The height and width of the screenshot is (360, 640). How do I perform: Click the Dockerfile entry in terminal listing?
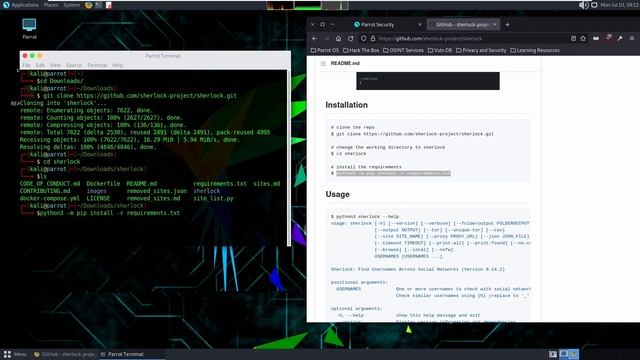tap(103, 184)
